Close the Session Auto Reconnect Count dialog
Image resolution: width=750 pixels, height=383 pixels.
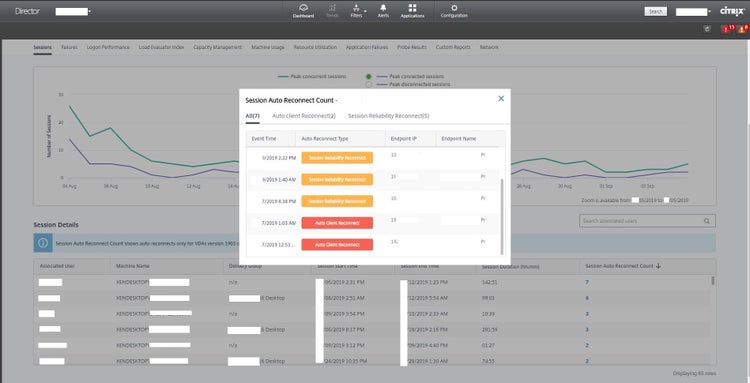tap(501, 98)
